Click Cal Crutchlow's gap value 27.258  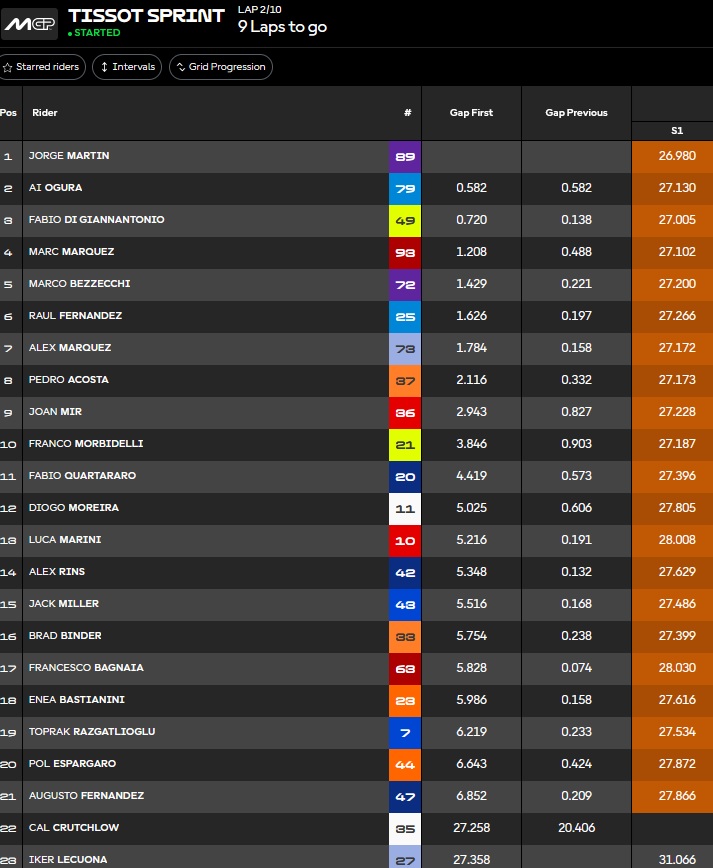coord(472,828)
